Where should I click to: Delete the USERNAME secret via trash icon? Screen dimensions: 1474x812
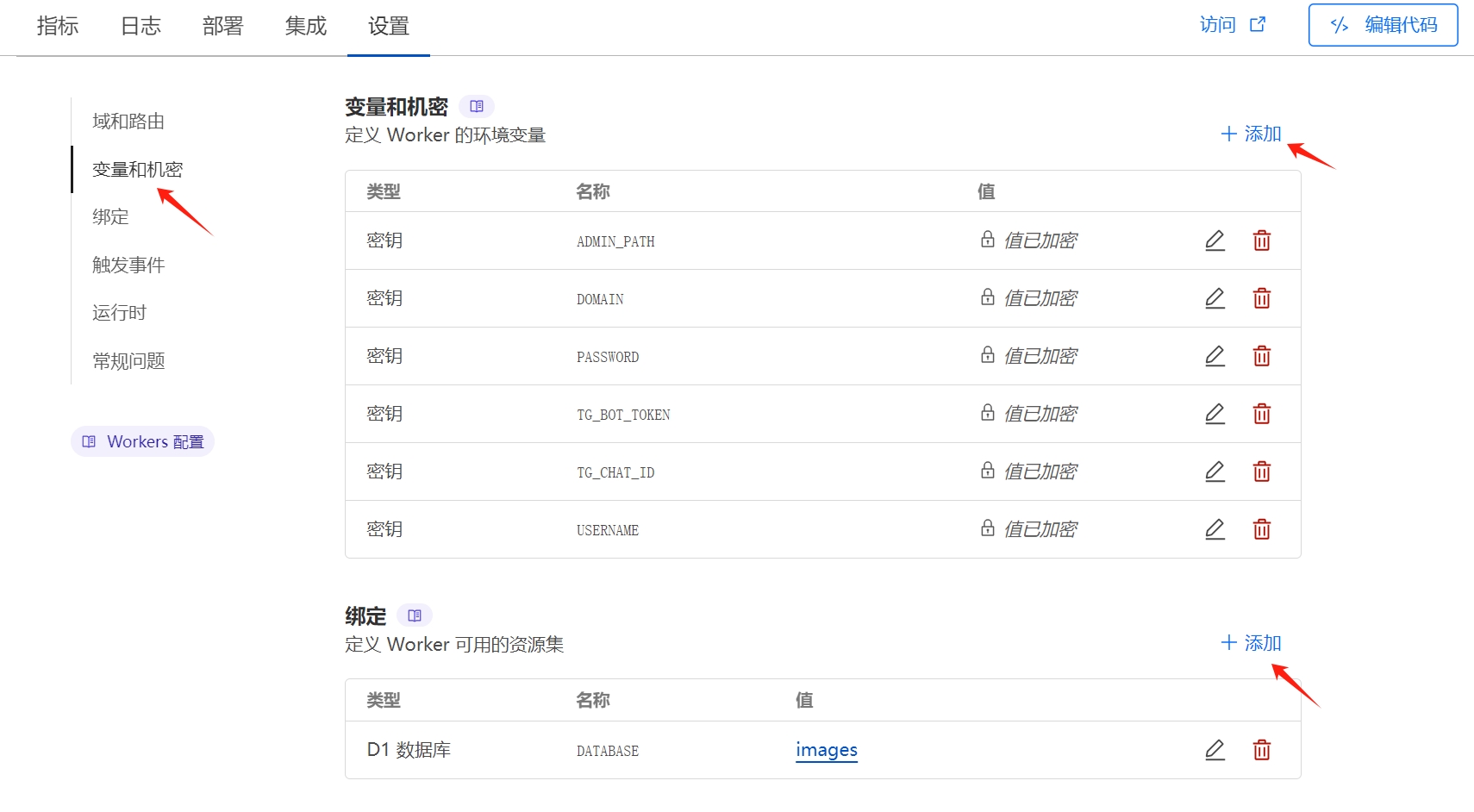coord(1262,529)
